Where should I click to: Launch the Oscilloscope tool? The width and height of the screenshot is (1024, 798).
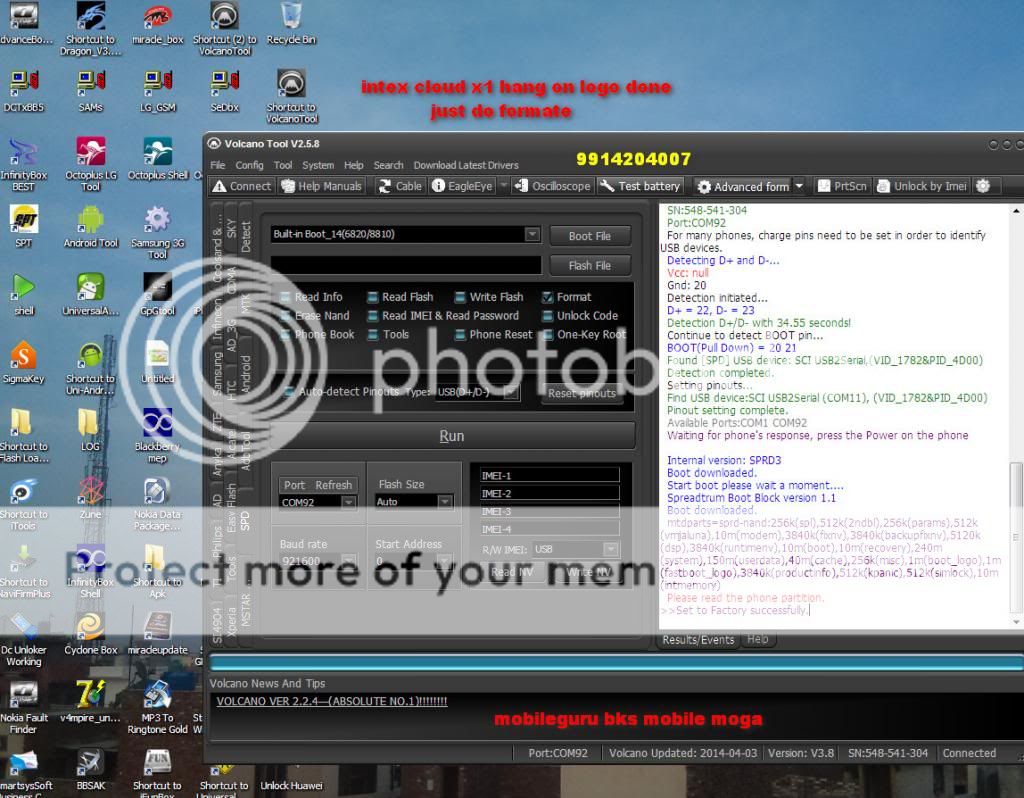[552, 186]
